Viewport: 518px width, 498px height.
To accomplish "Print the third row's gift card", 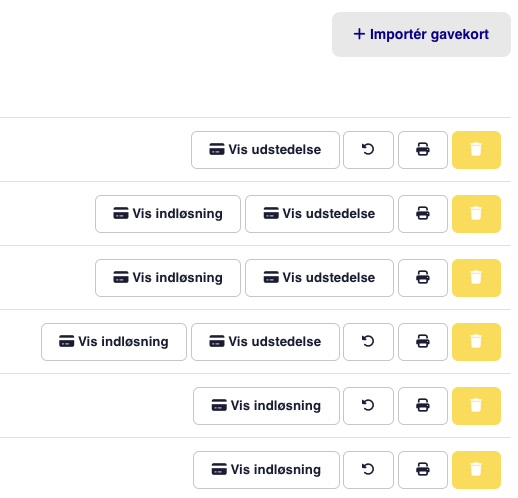I will (423, 278).
